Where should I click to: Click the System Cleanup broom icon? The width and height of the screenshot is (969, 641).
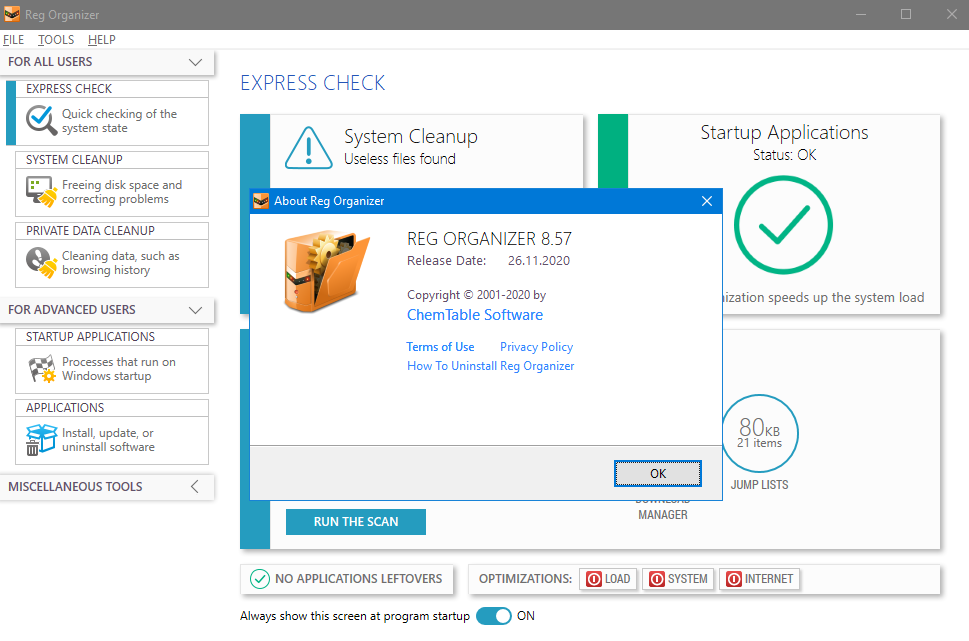click(41, 191)
